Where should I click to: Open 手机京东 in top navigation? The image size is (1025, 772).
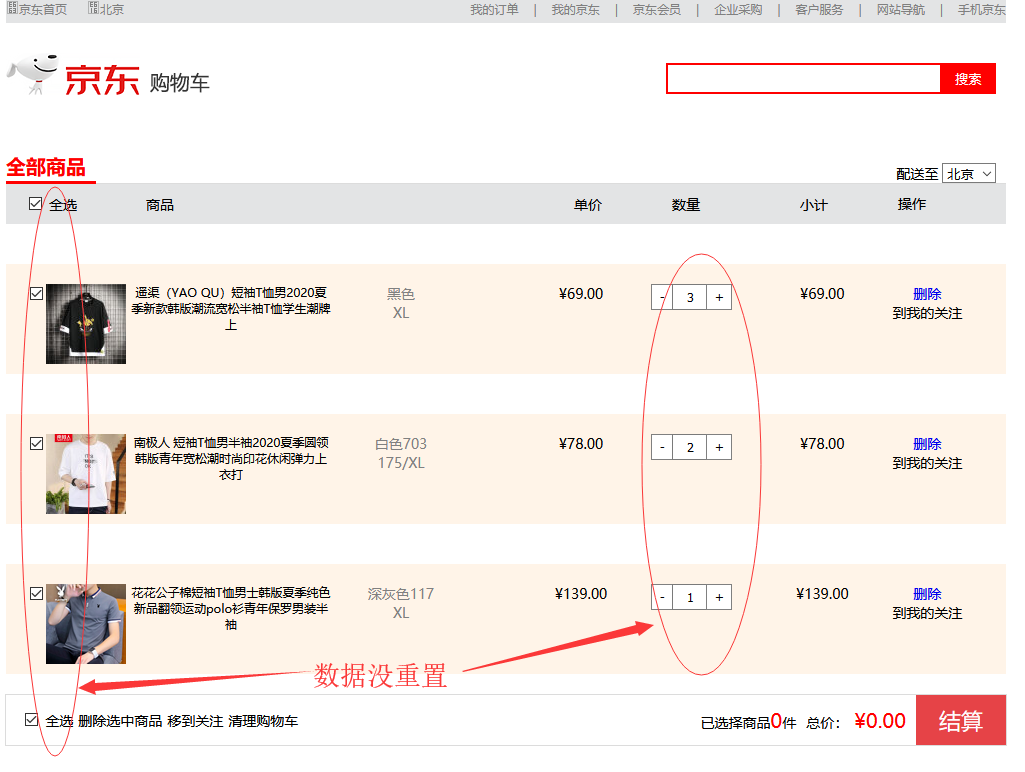click(982, 10)
